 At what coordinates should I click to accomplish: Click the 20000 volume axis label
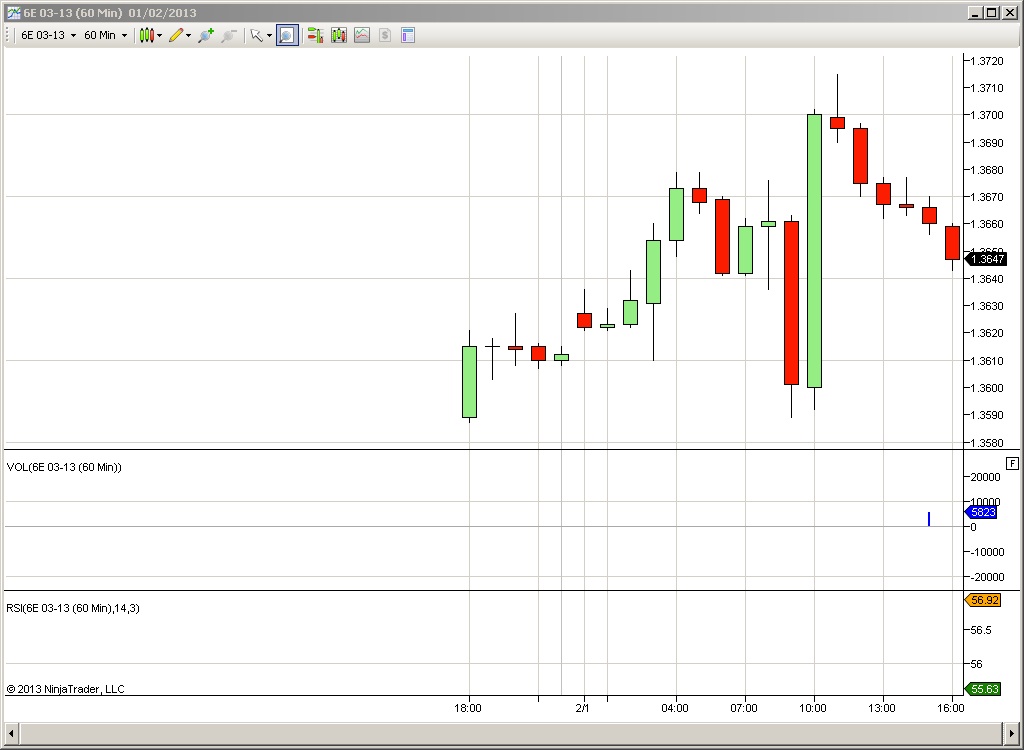click(x=985, y=477)
